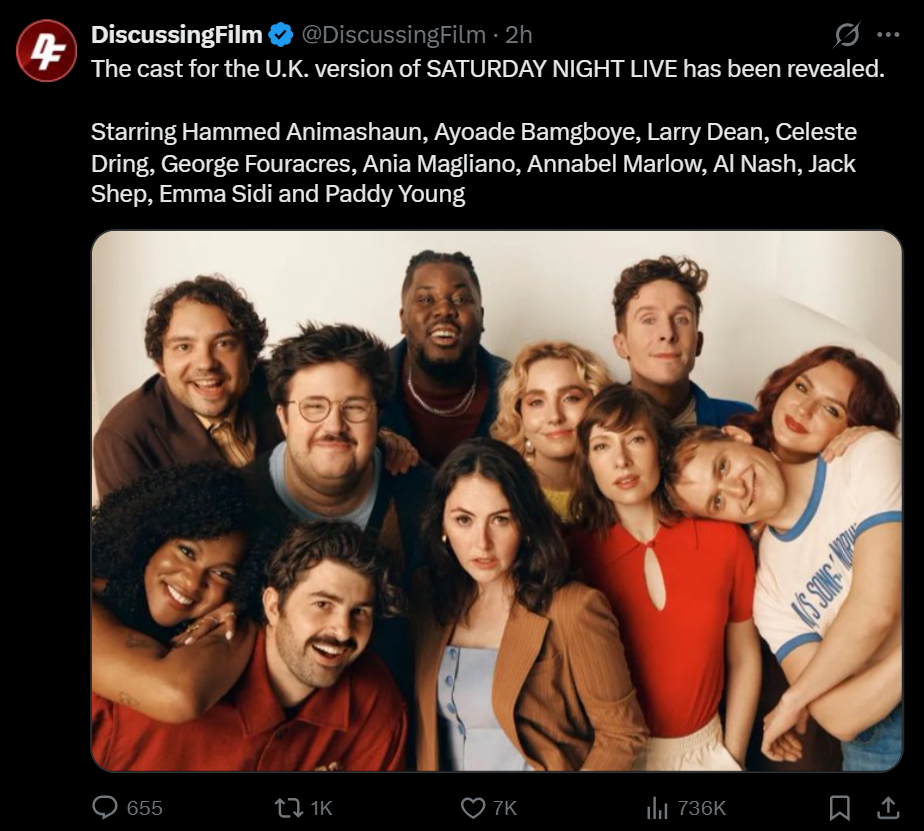Click the 7K likes count

[x=505, y=807]
